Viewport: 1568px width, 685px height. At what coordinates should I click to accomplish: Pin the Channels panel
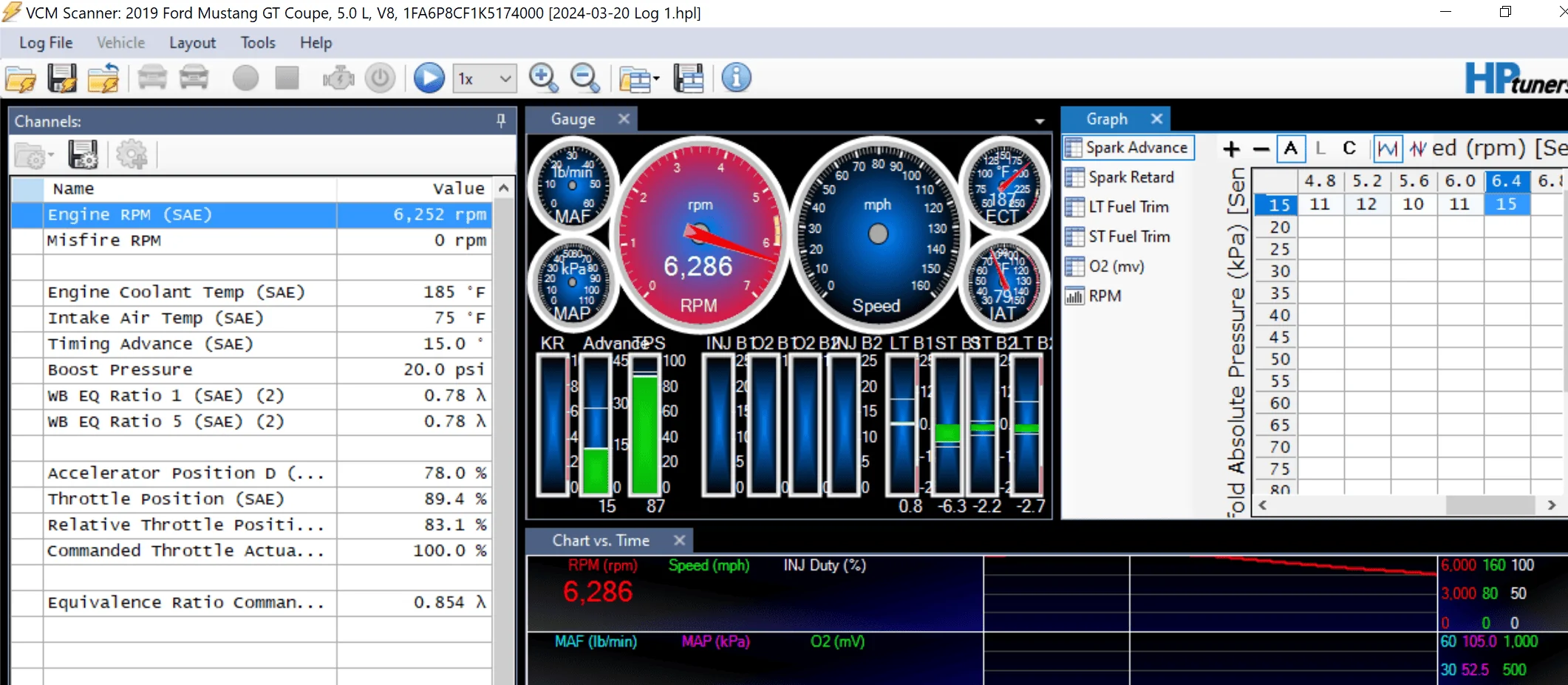(501, 121)
